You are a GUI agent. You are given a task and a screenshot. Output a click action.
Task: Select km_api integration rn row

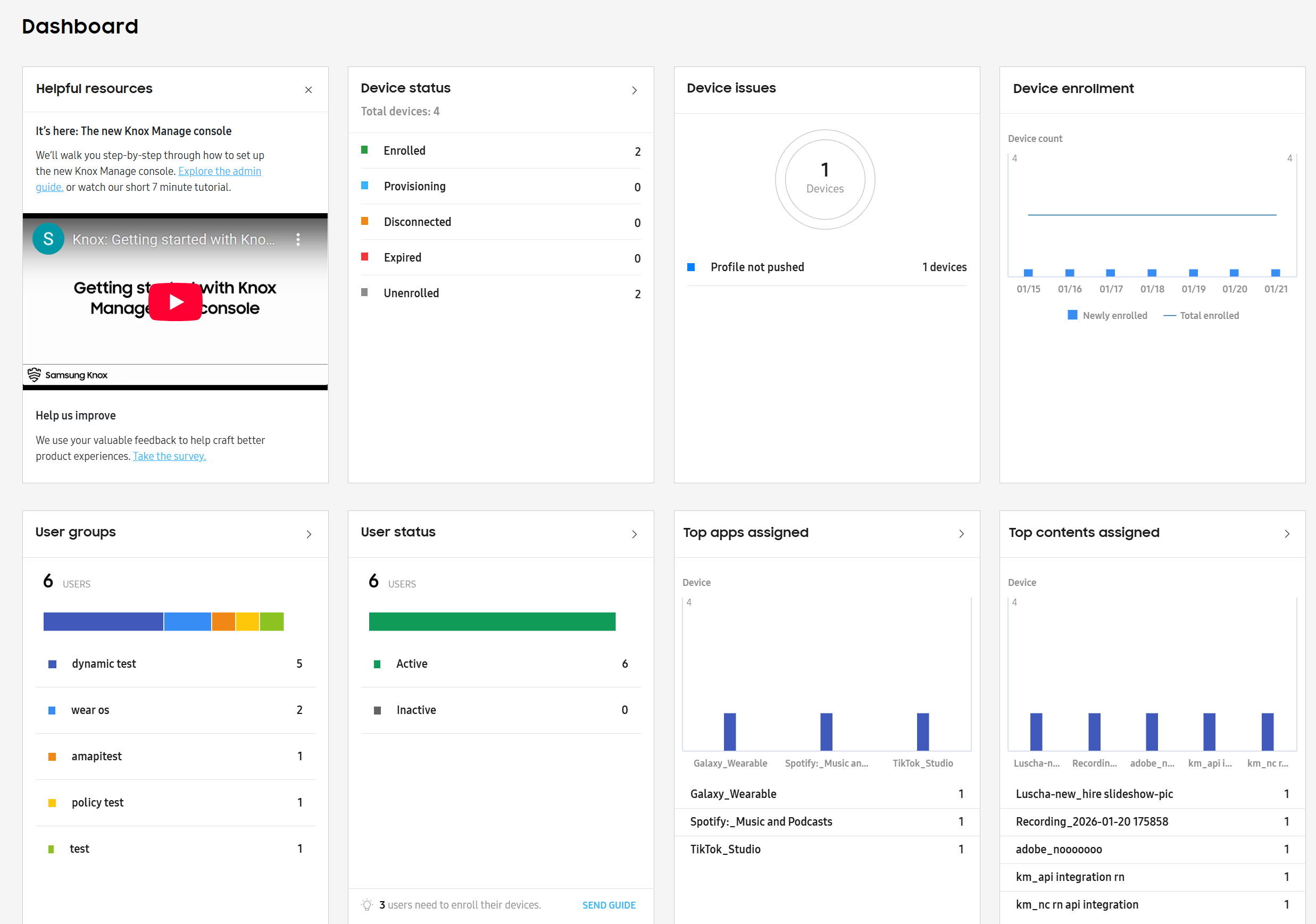[1152, 877]
